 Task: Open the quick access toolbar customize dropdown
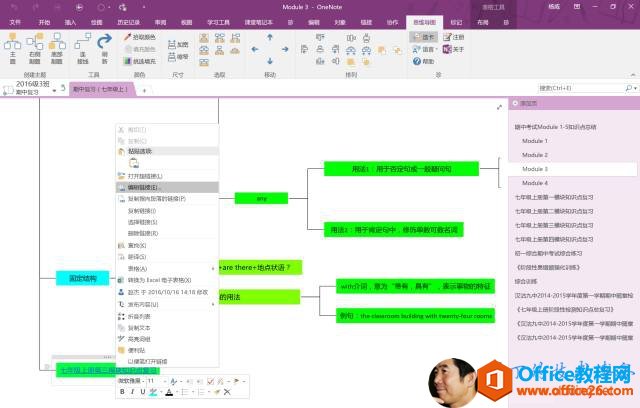pyautogui.click(x=144, y=7)
